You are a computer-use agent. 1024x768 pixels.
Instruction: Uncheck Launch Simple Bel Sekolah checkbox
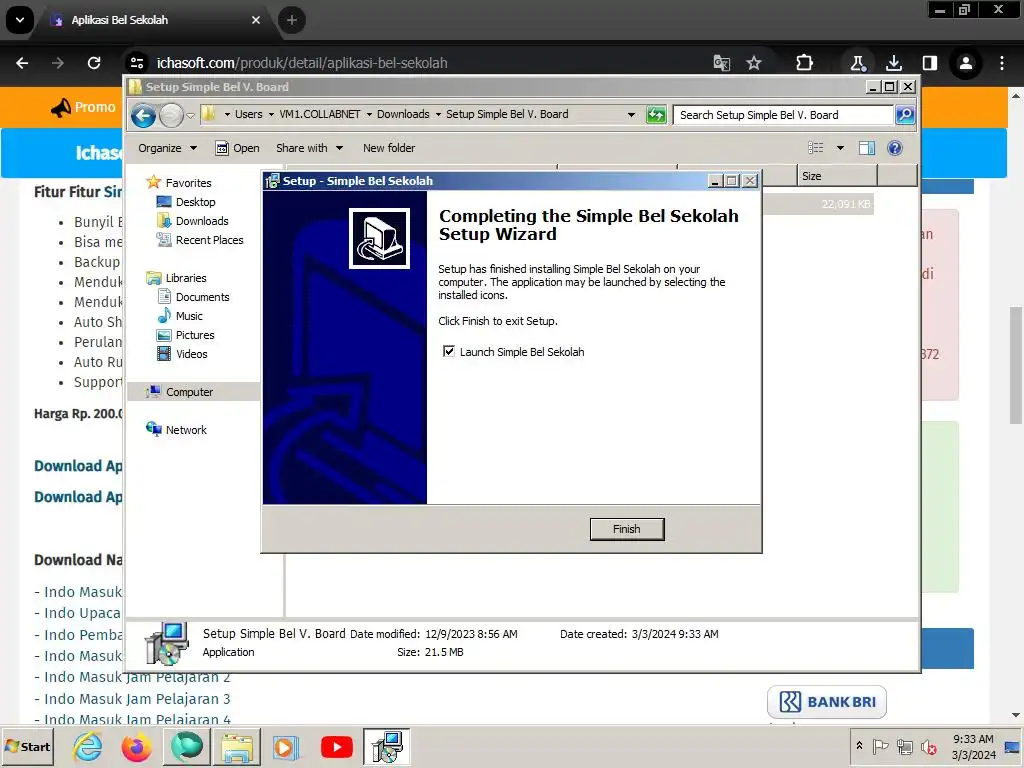[449, 351]
